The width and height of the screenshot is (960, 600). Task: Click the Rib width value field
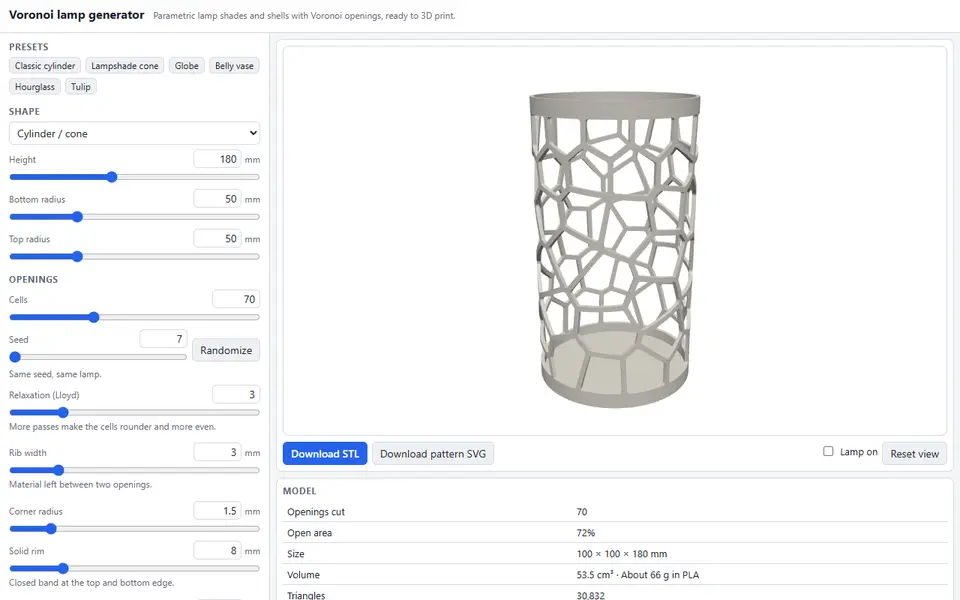click(217, 452)
